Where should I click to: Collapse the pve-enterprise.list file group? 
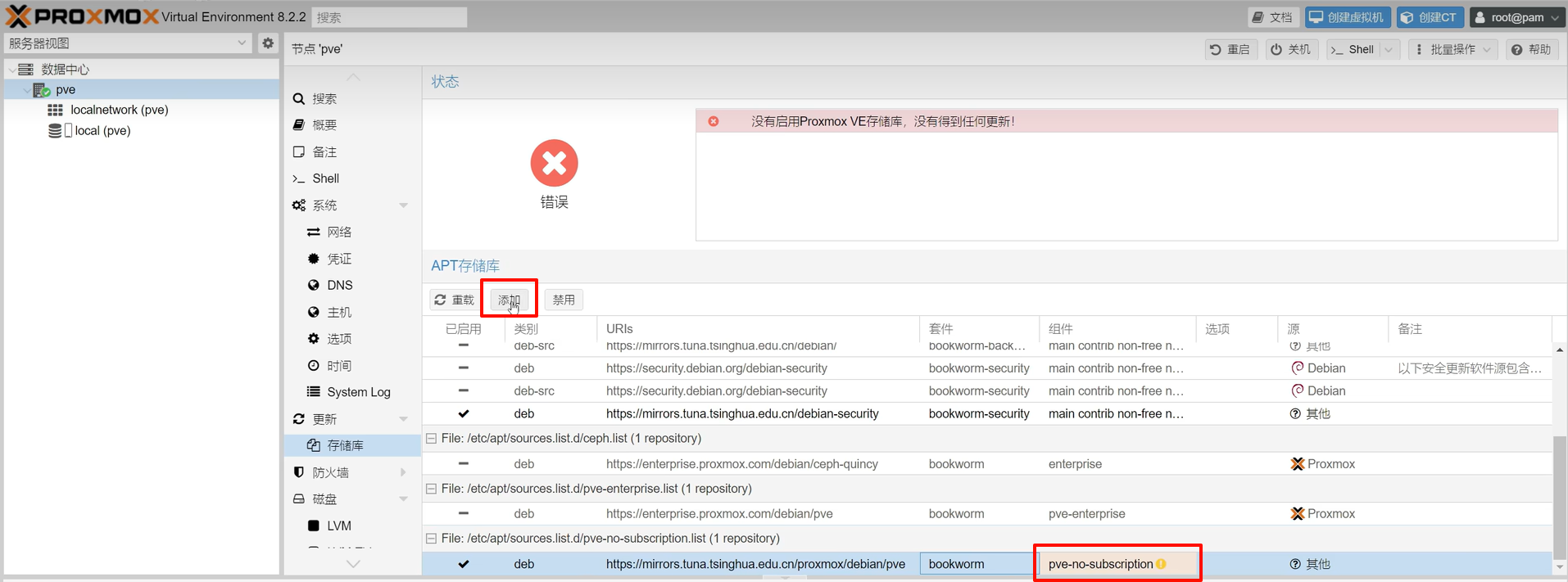coord(431,489)
